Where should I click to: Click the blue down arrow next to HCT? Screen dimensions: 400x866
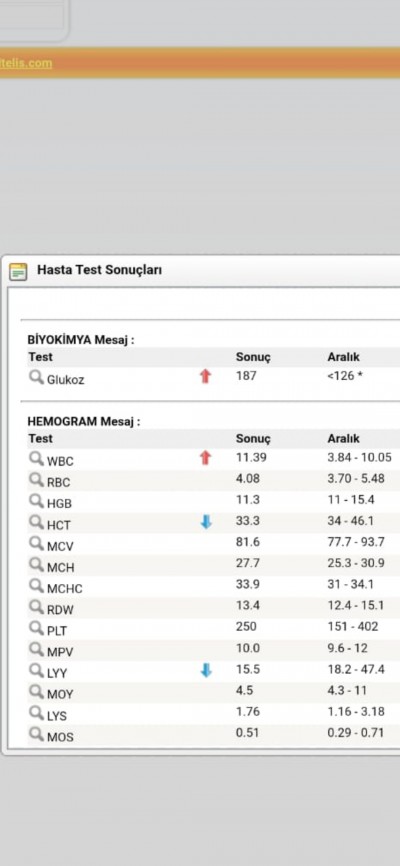click(x=206, y=522)
